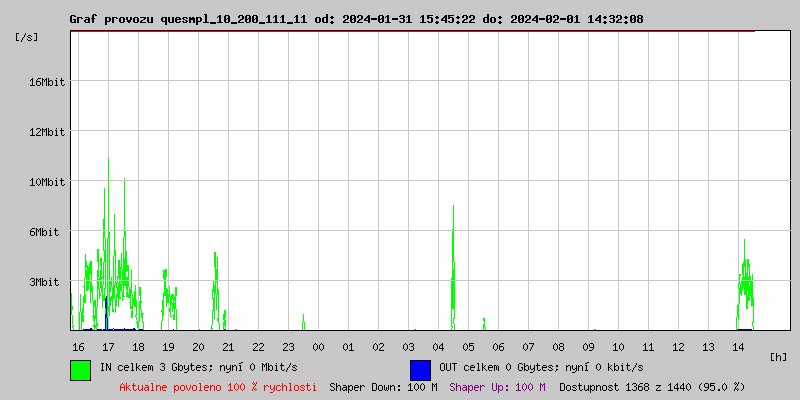This screenshot has height=400, width=800.
Task: Click the red 'Aktualne povoleno 100 % rychlosti' text
Action: pos(218,386)
